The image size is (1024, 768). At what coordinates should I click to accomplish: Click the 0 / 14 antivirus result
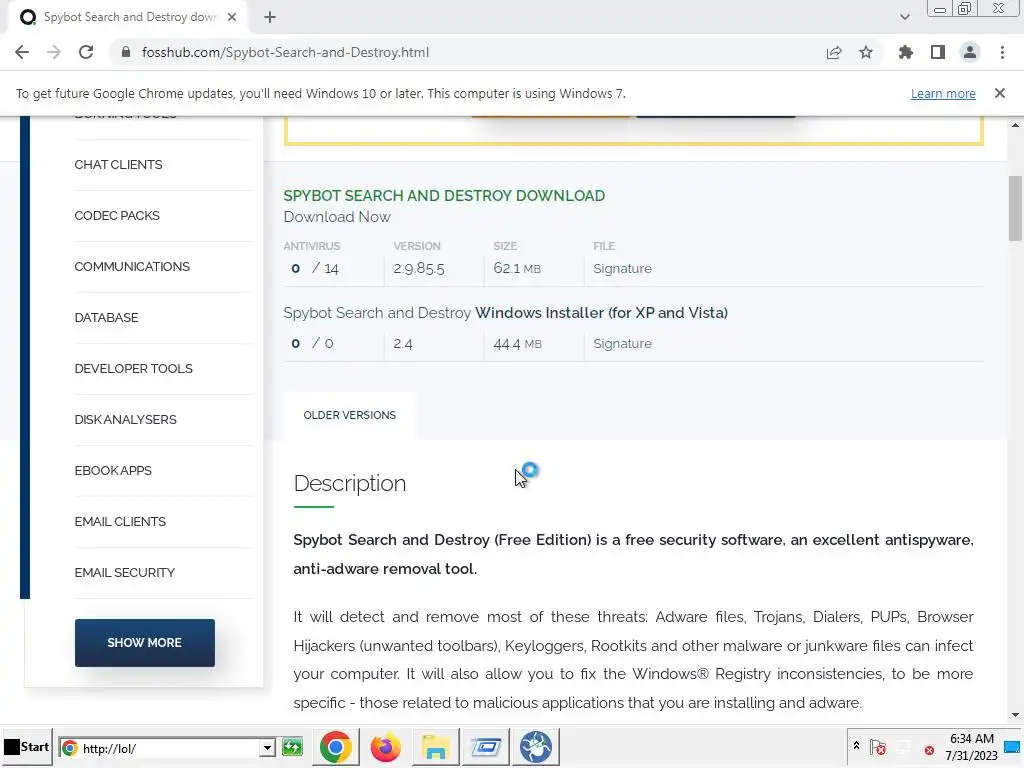pyautogui.click(x=315, y=268)
